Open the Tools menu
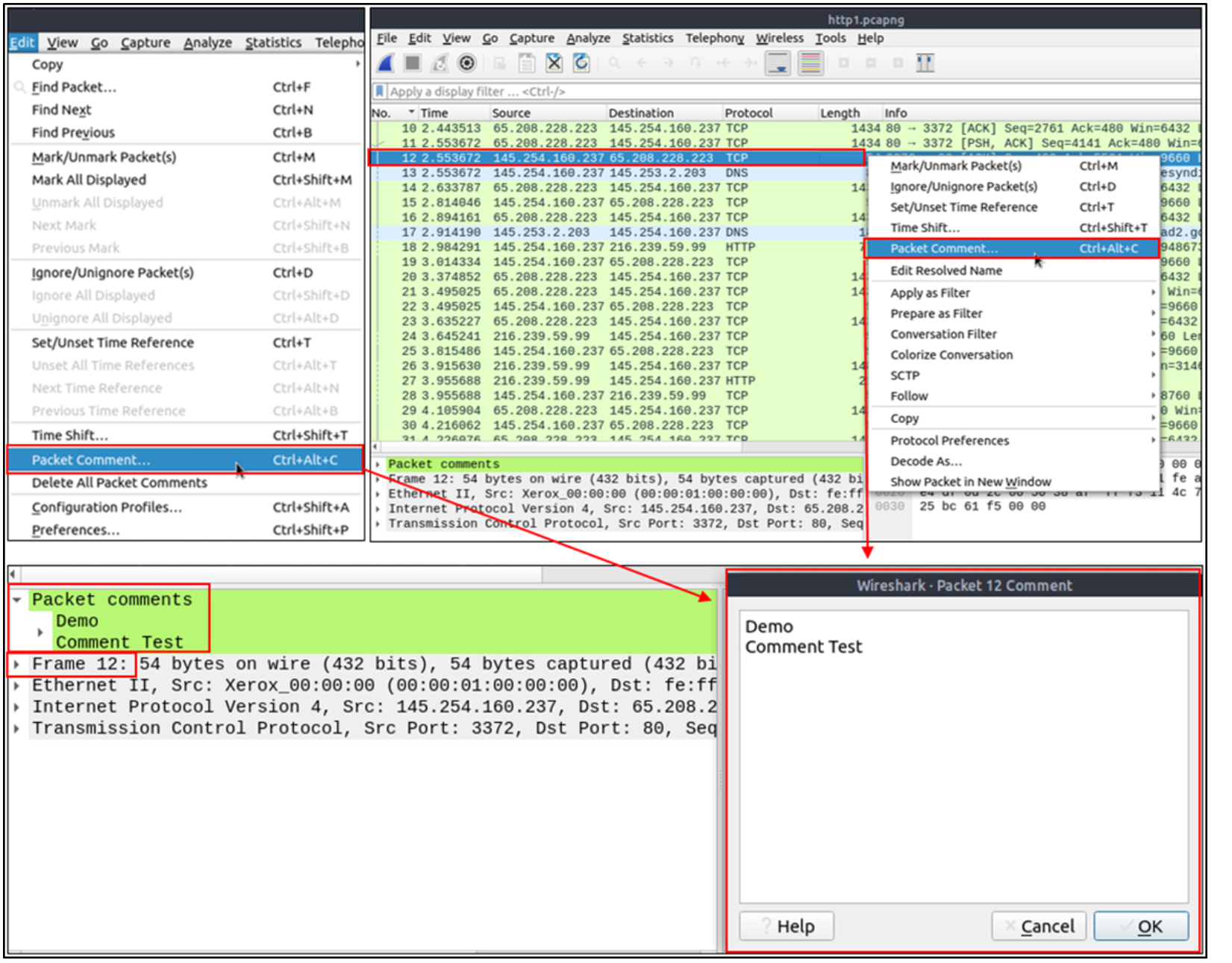The width and height of the screenshot is (1232, 963). [x=831, y=38]
